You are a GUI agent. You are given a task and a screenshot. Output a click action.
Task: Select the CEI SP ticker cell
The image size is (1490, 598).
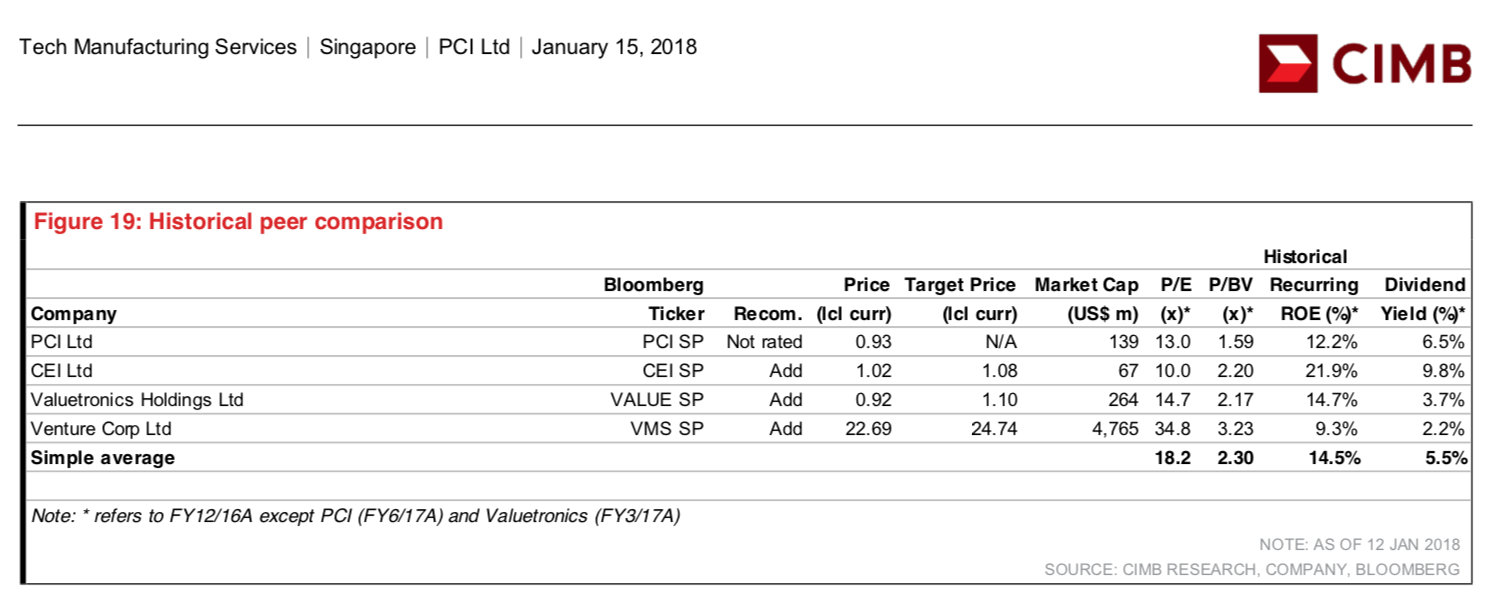(673, 371)
